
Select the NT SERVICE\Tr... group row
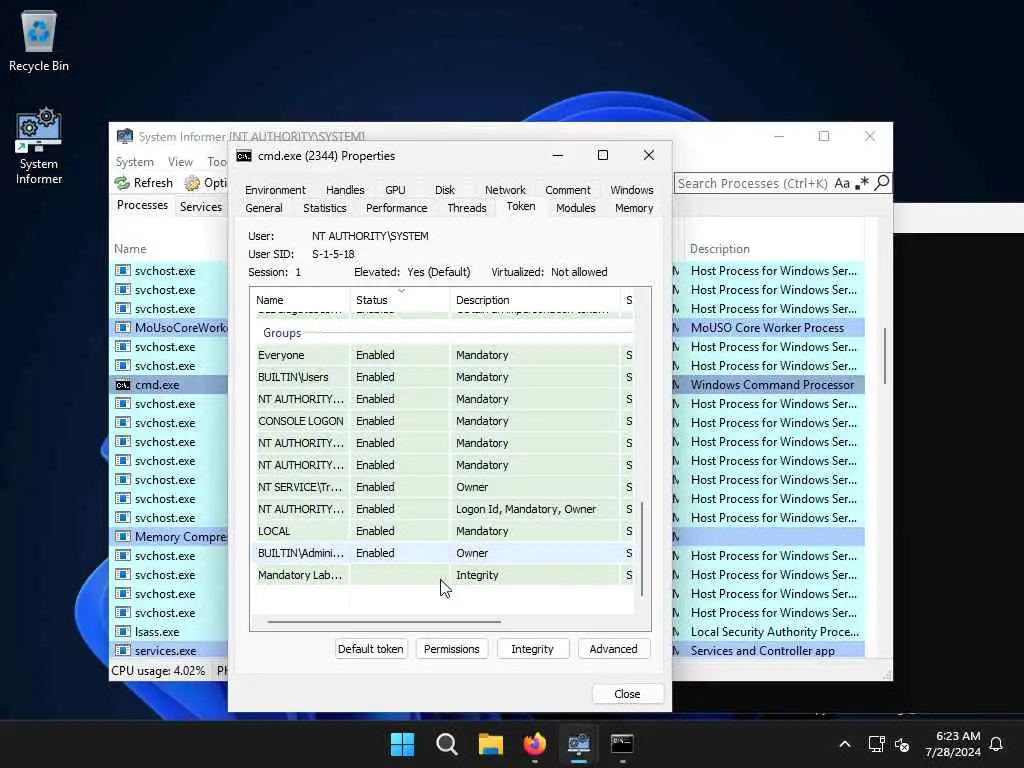[x=444, y=487]
